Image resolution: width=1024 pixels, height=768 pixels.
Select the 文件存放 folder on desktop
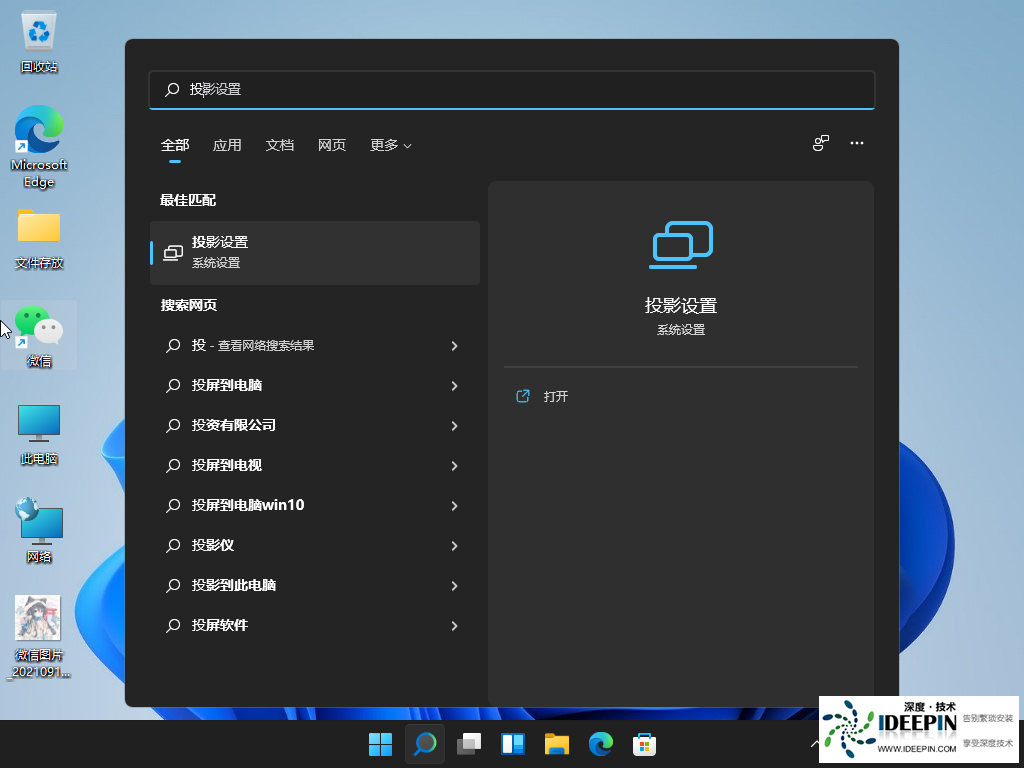coord(39,238)
